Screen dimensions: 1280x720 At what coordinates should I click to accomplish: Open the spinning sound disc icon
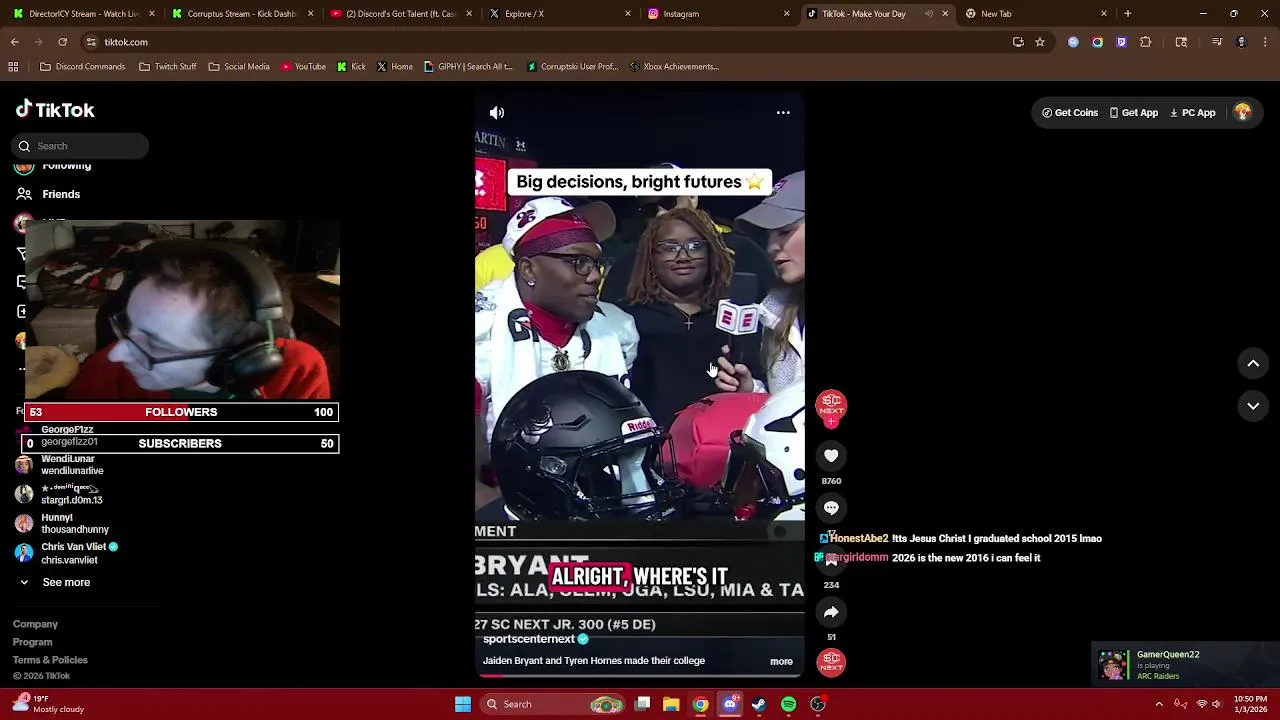coord(831,662)
